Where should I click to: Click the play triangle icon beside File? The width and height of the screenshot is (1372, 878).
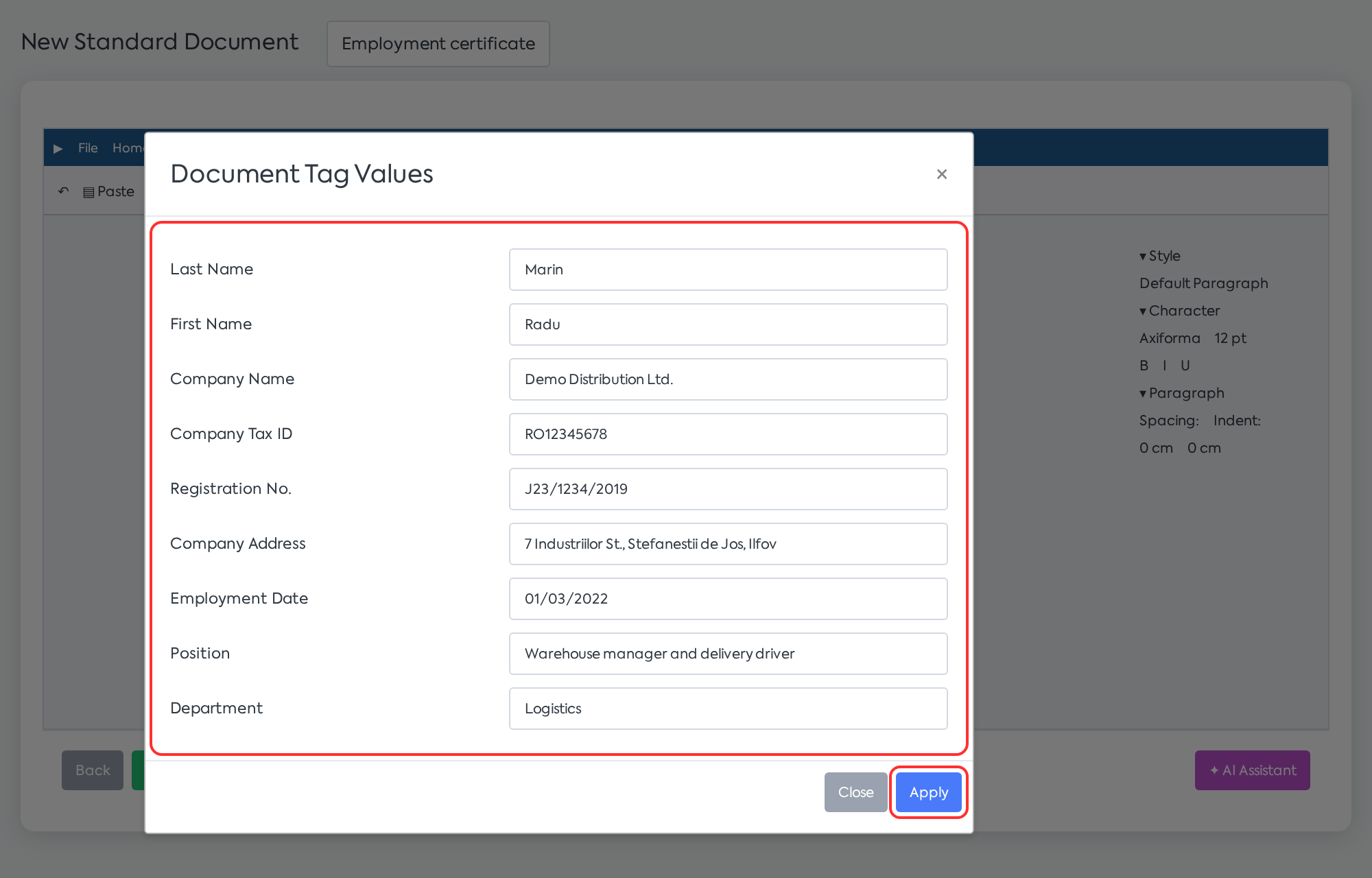58,148
